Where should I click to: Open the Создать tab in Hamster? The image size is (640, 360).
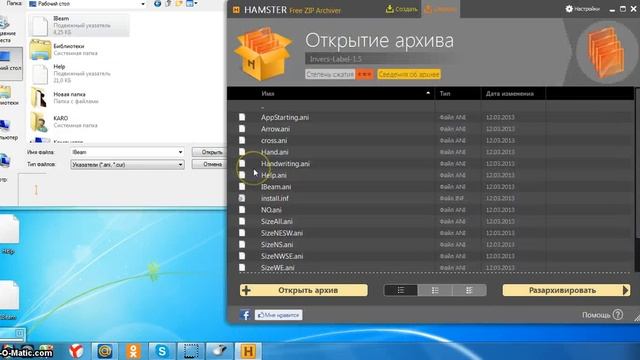coord(402,9)
